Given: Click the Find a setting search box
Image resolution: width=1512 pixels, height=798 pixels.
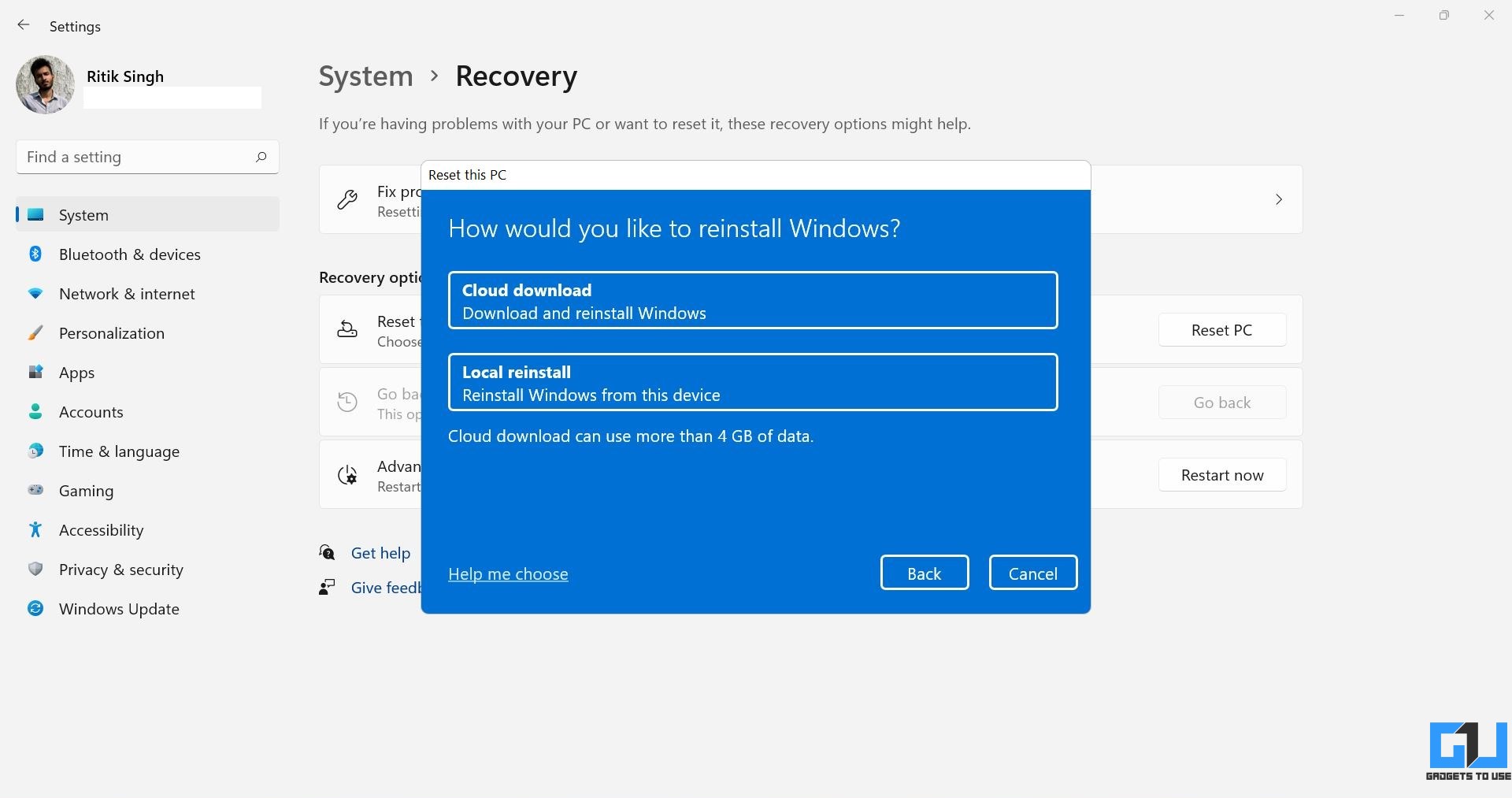Looking at the screenshot, I should coord(147,157).
